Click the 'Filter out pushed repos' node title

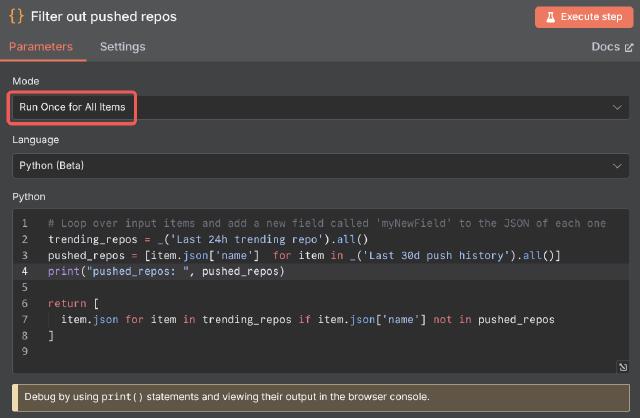point(103,17)
